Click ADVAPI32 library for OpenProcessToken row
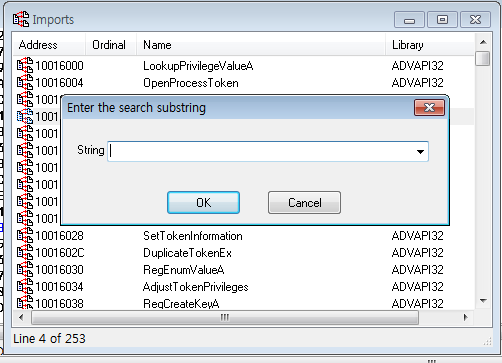Image resolution: width=502 pixels, height=363 pixels. (418, 83)
